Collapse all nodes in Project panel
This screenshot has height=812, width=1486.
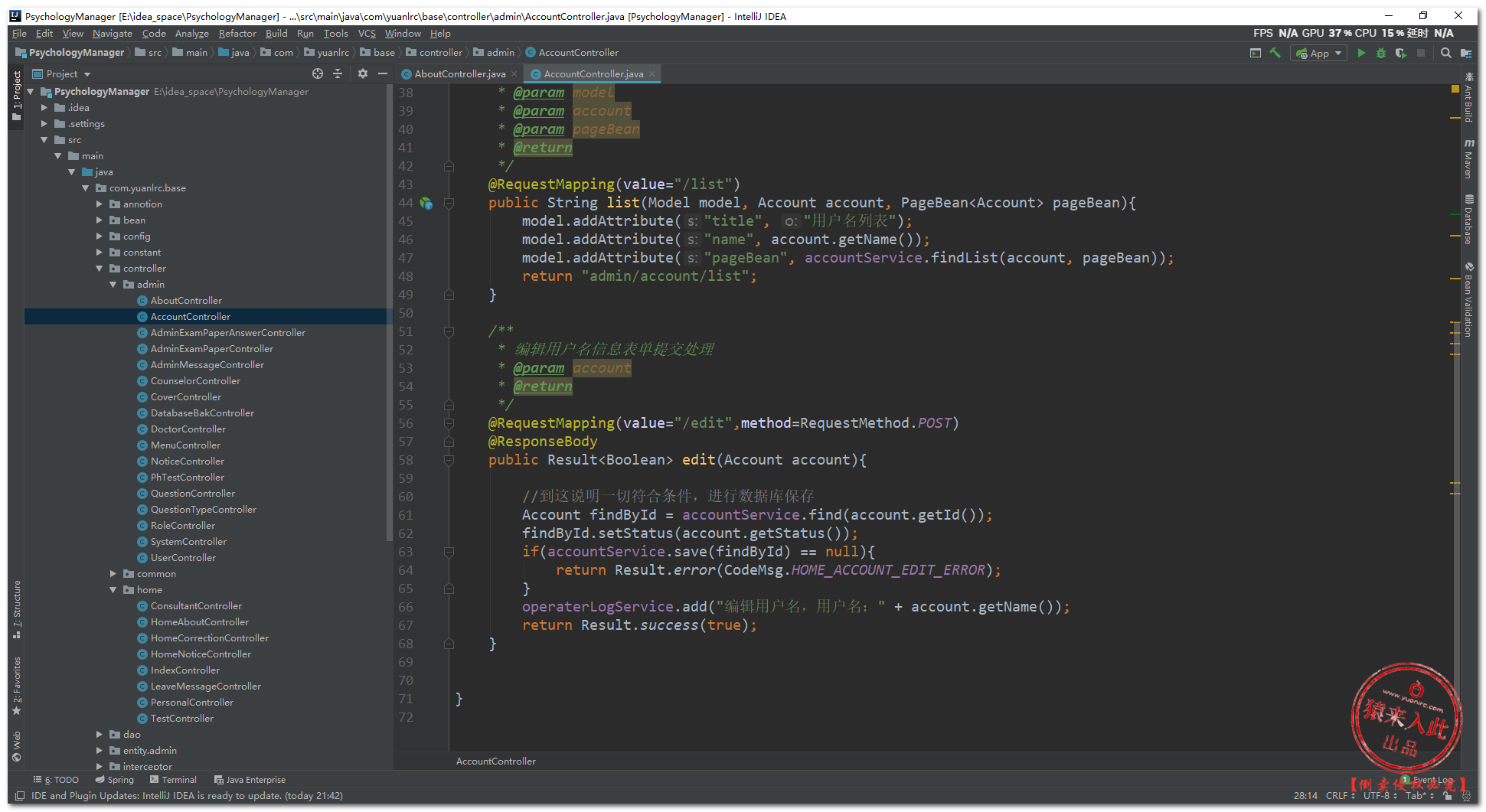point(338,73)
